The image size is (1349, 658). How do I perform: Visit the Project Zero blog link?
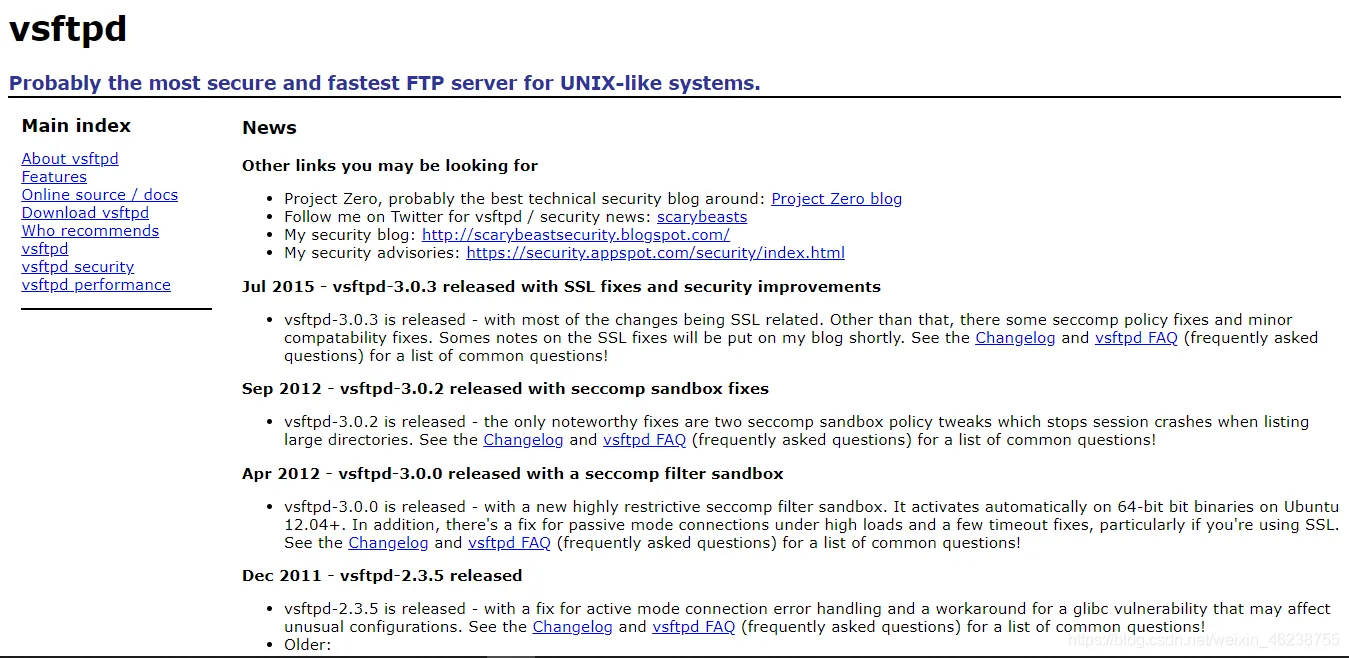click(836, 199)
